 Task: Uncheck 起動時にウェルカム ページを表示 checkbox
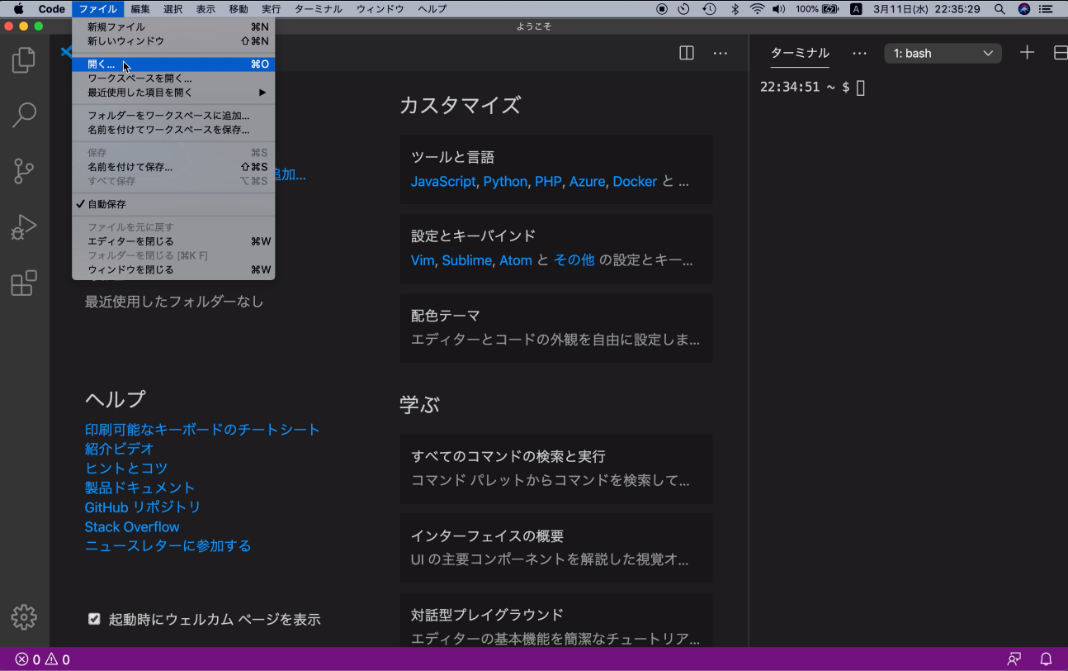coord(94,619)
